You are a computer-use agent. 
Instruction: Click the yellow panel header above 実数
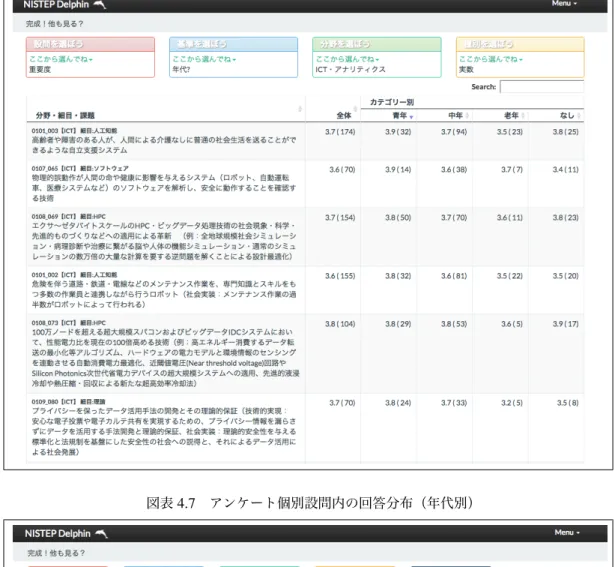point(520,44)
